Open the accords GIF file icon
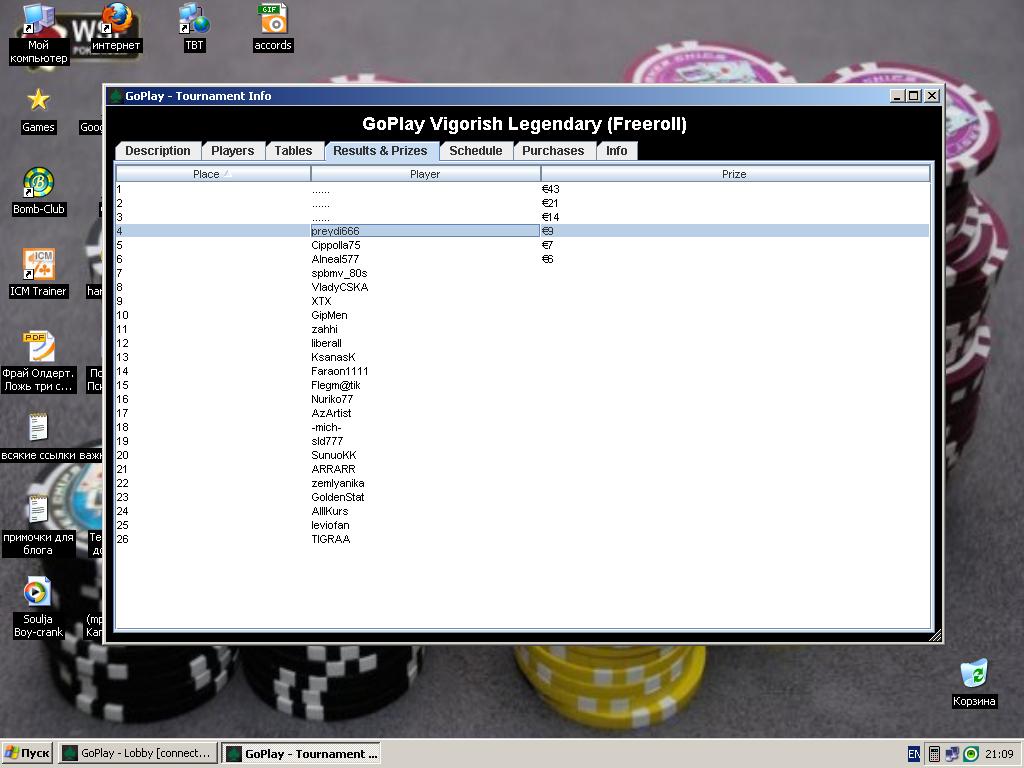The height and width of the screenshot is (768, 1024). tap(272, 20)
